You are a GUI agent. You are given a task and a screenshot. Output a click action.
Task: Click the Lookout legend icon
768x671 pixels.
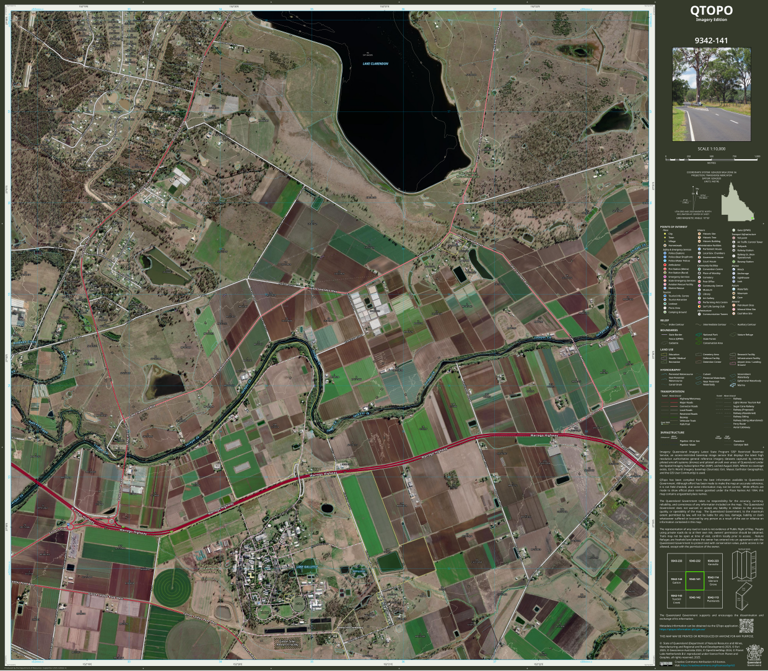point(665,304)
